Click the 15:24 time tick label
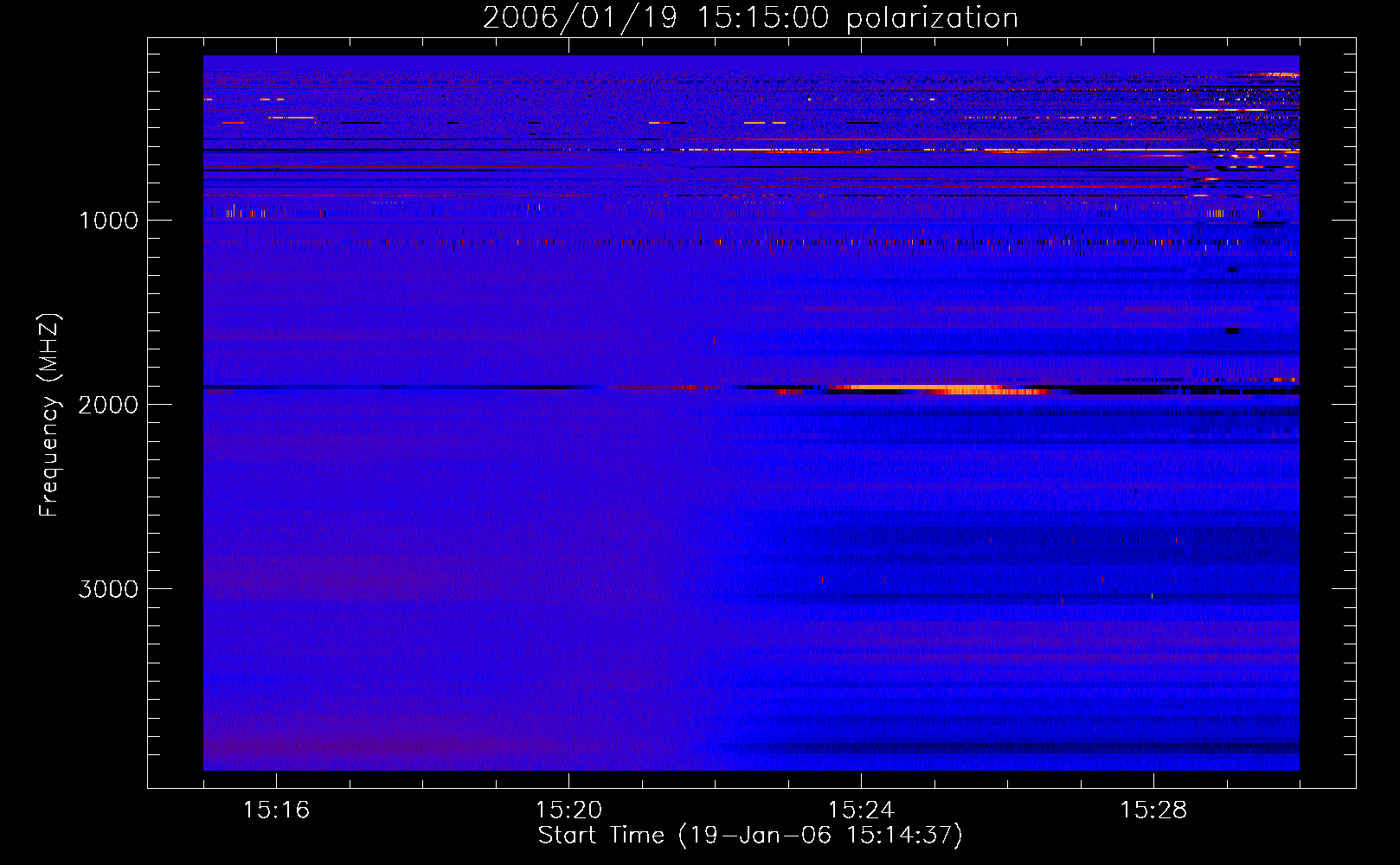 861,810
